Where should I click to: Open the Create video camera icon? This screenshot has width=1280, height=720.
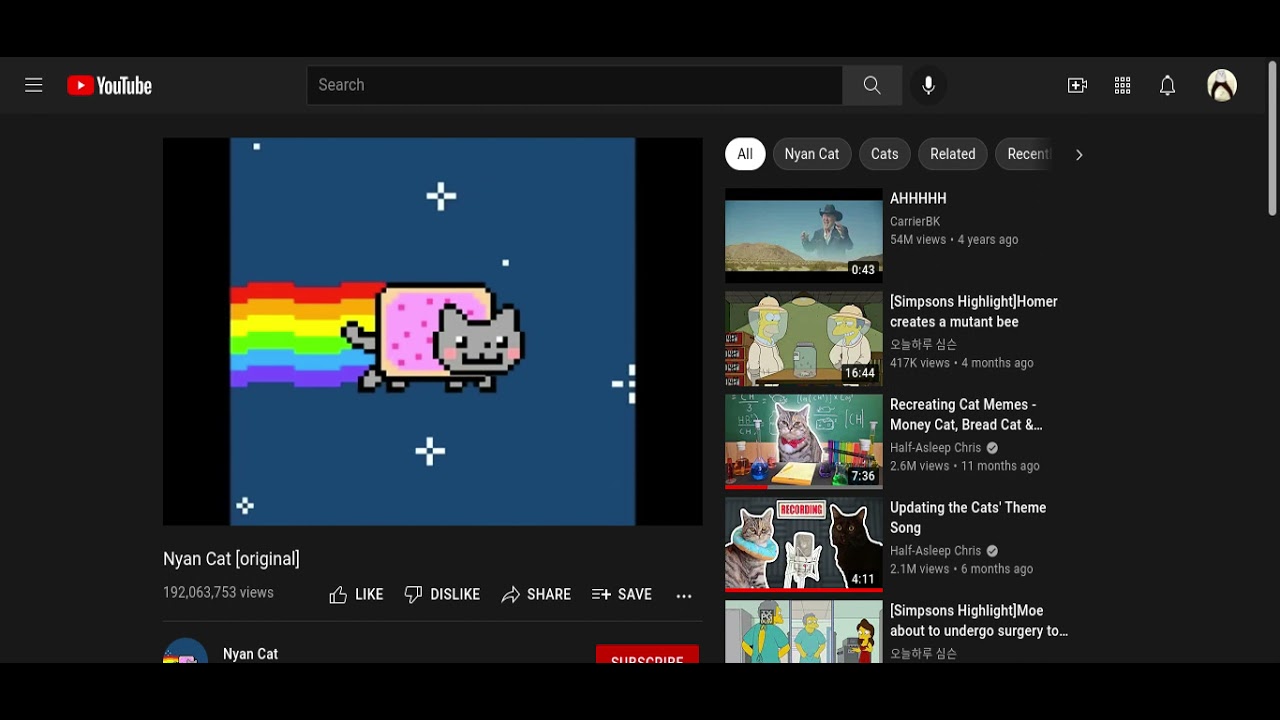1077,85
